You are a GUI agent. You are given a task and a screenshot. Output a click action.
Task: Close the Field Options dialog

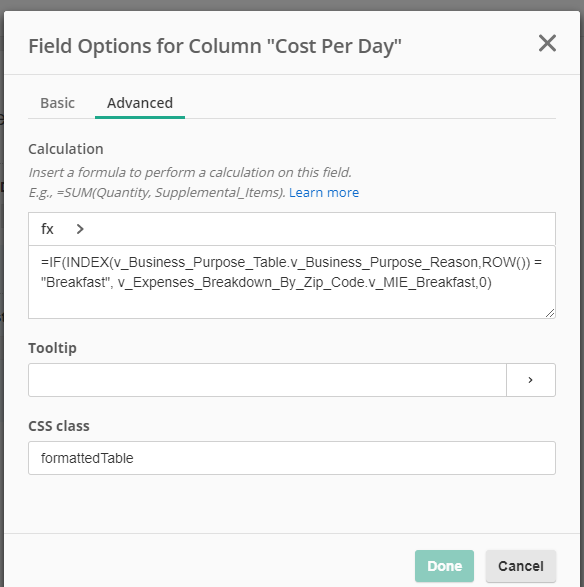pyautogui.click(x=547, y=43)
